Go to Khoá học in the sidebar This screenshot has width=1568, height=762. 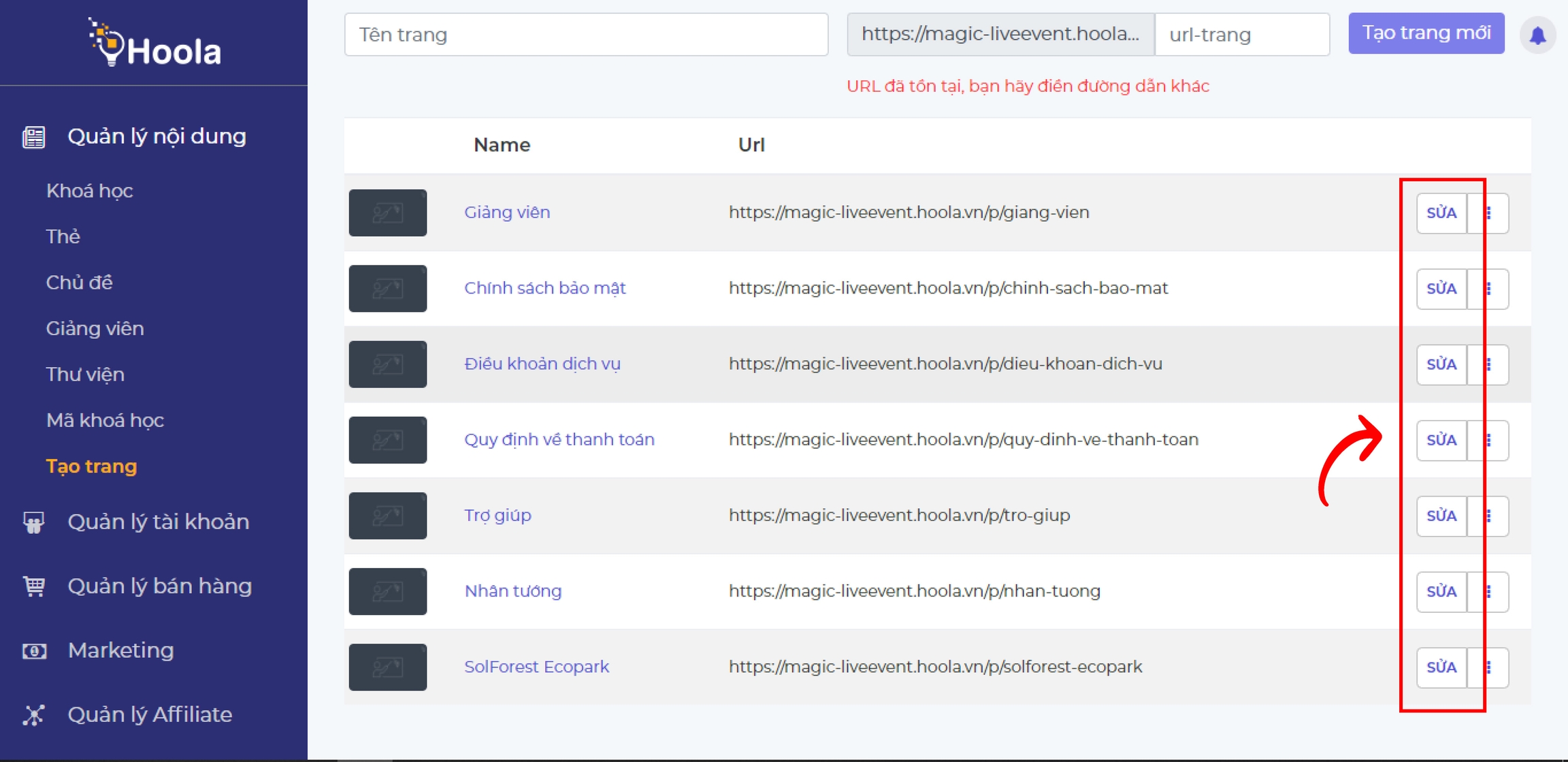click(89, 191)
